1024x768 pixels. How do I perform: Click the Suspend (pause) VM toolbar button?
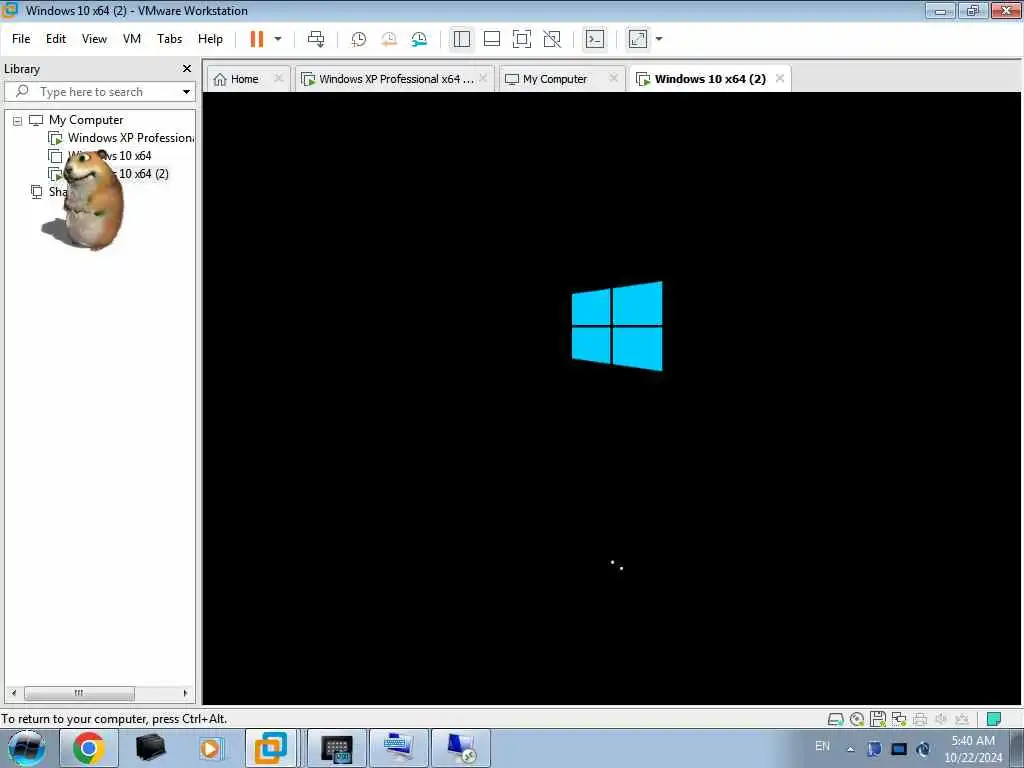[x=257, y=39]
